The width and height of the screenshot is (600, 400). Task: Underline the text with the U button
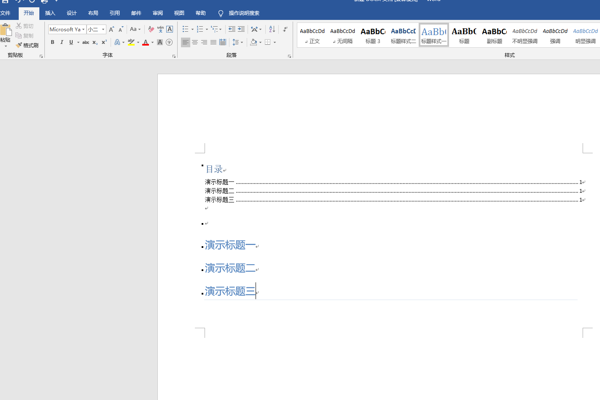tap(71, 42)
